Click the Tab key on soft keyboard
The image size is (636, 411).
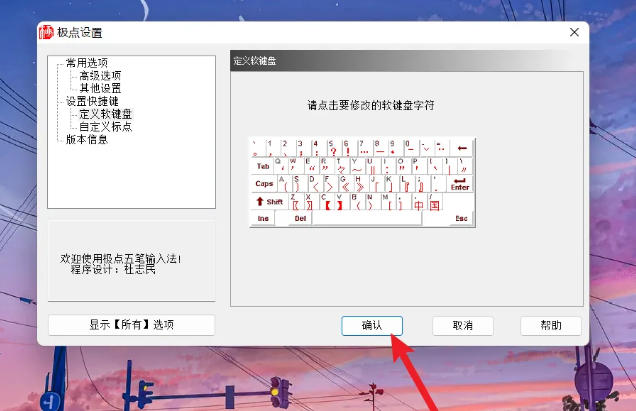click(263, 166)
